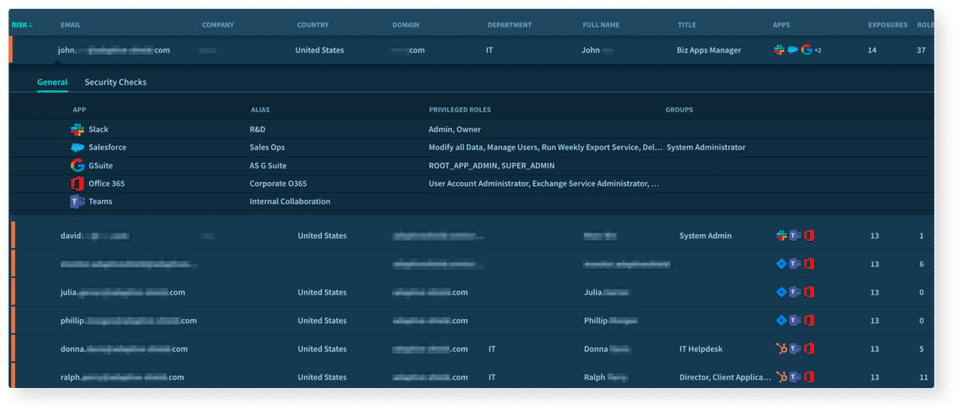The image size is (960, 414).
Task: Click the Jira icon in the row with 6 roles
Action: [x=781, y=264]
